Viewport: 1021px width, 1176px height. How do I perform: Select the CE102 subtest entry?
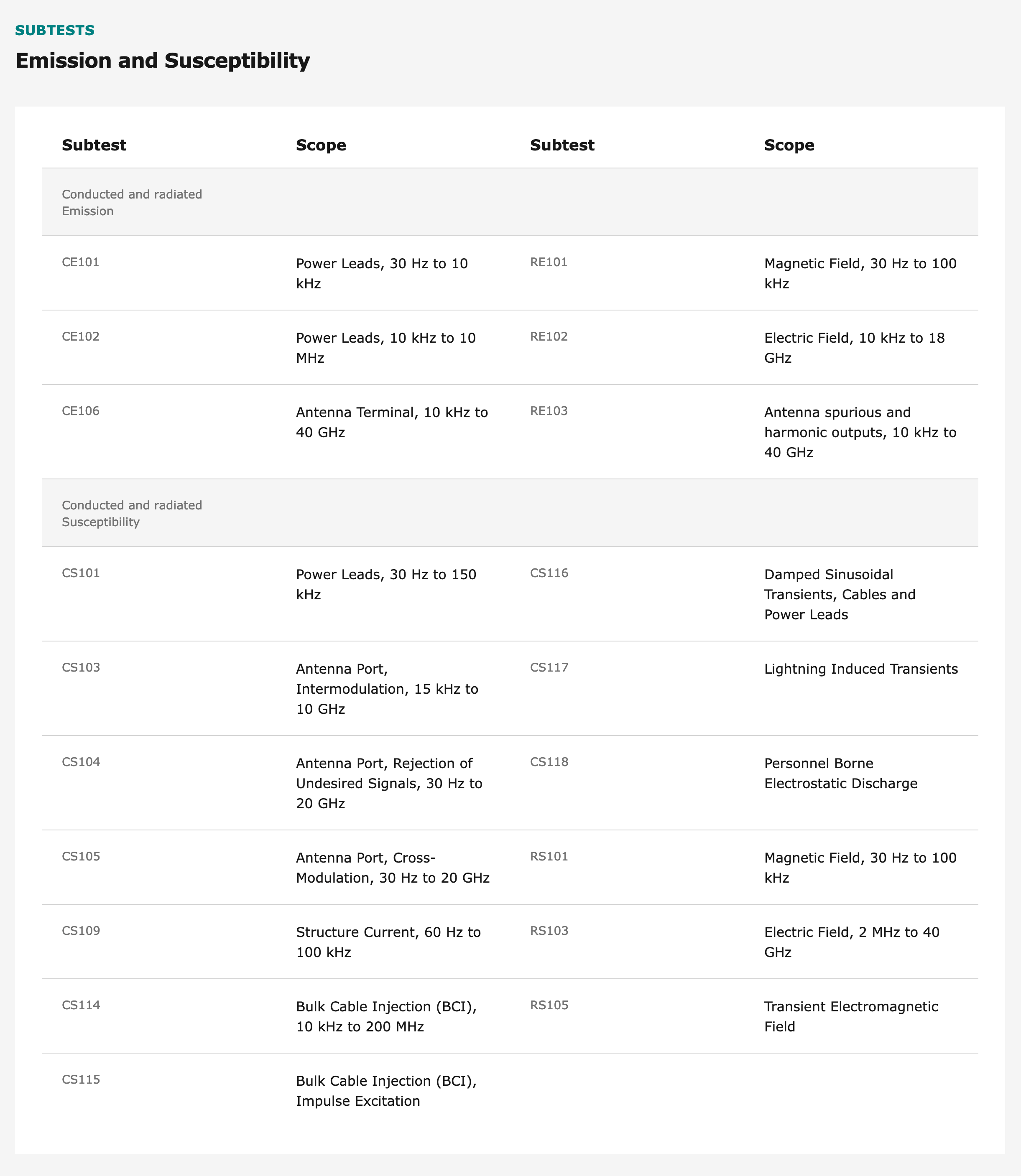point(80,336)
